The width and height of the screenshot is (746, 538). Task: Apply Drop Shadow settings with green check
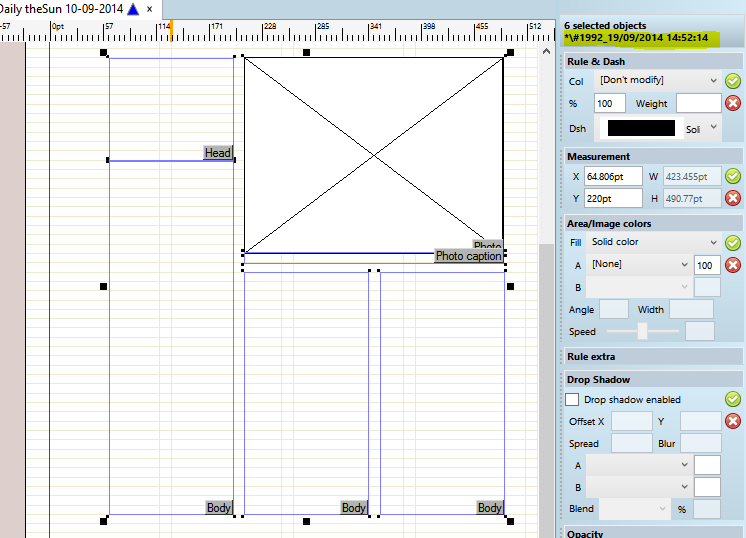[x=733, y=399]
